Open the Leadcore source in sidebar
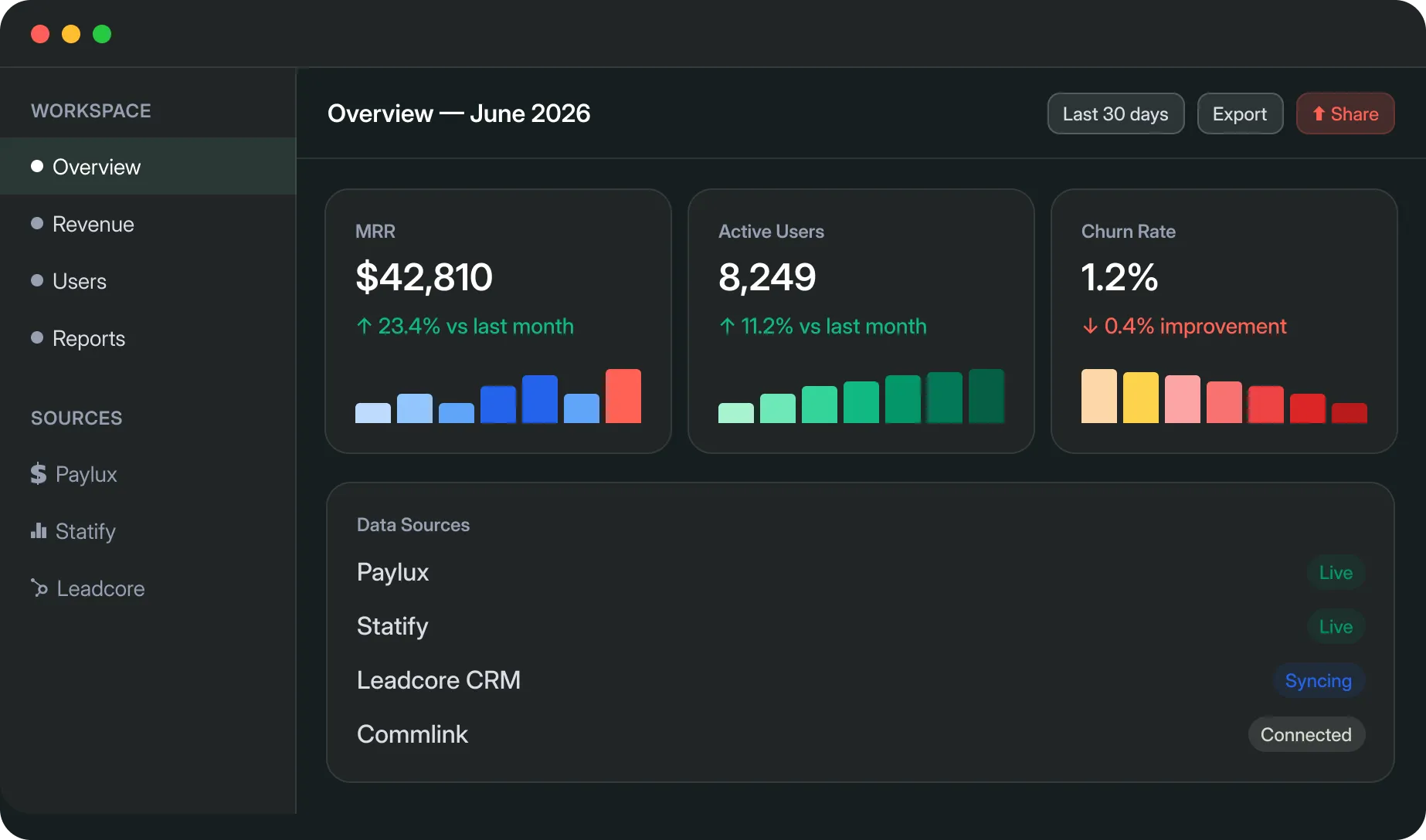Screen dimensions: 1426x840 tap(148, 588)
